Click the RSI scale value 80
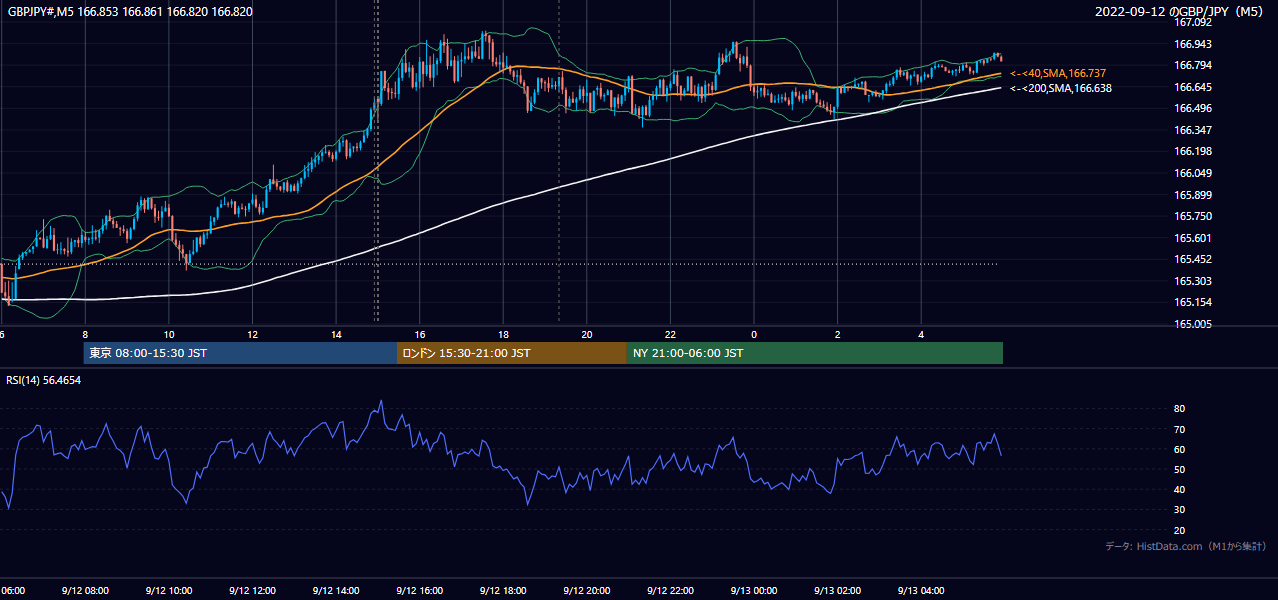Viewport: 1278px width, 600px height. [x=1180, y=409]
